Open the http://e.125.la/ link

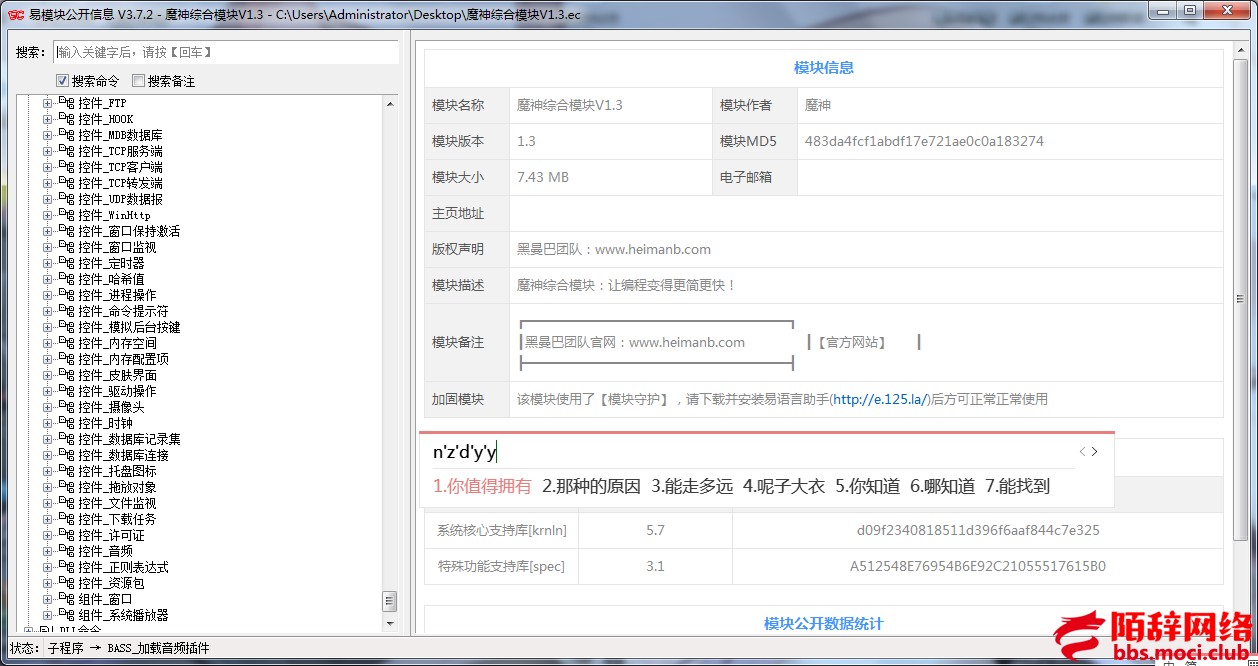click(880, 399)
